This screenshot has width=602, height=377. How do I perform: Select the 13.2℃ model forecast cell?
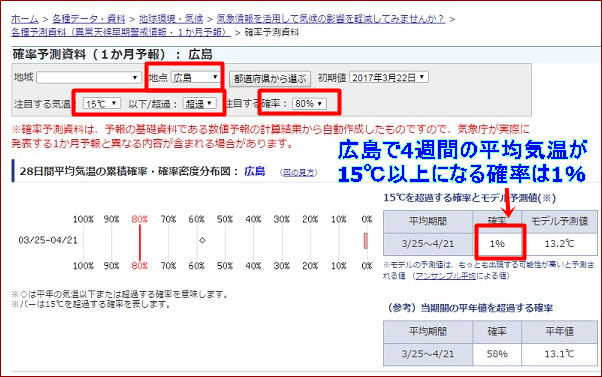point(559,244)
